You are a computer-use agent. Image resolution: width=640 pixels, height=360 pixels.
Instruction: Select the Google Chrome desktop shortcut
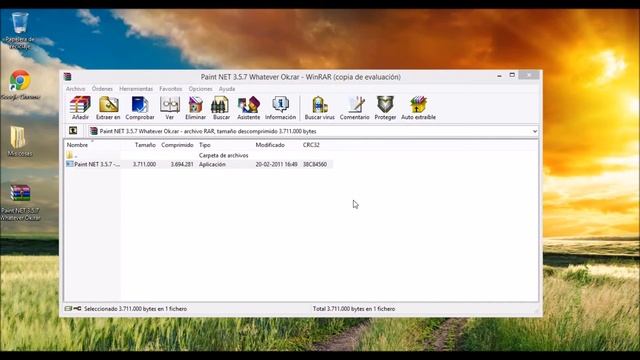pos(20,85)
